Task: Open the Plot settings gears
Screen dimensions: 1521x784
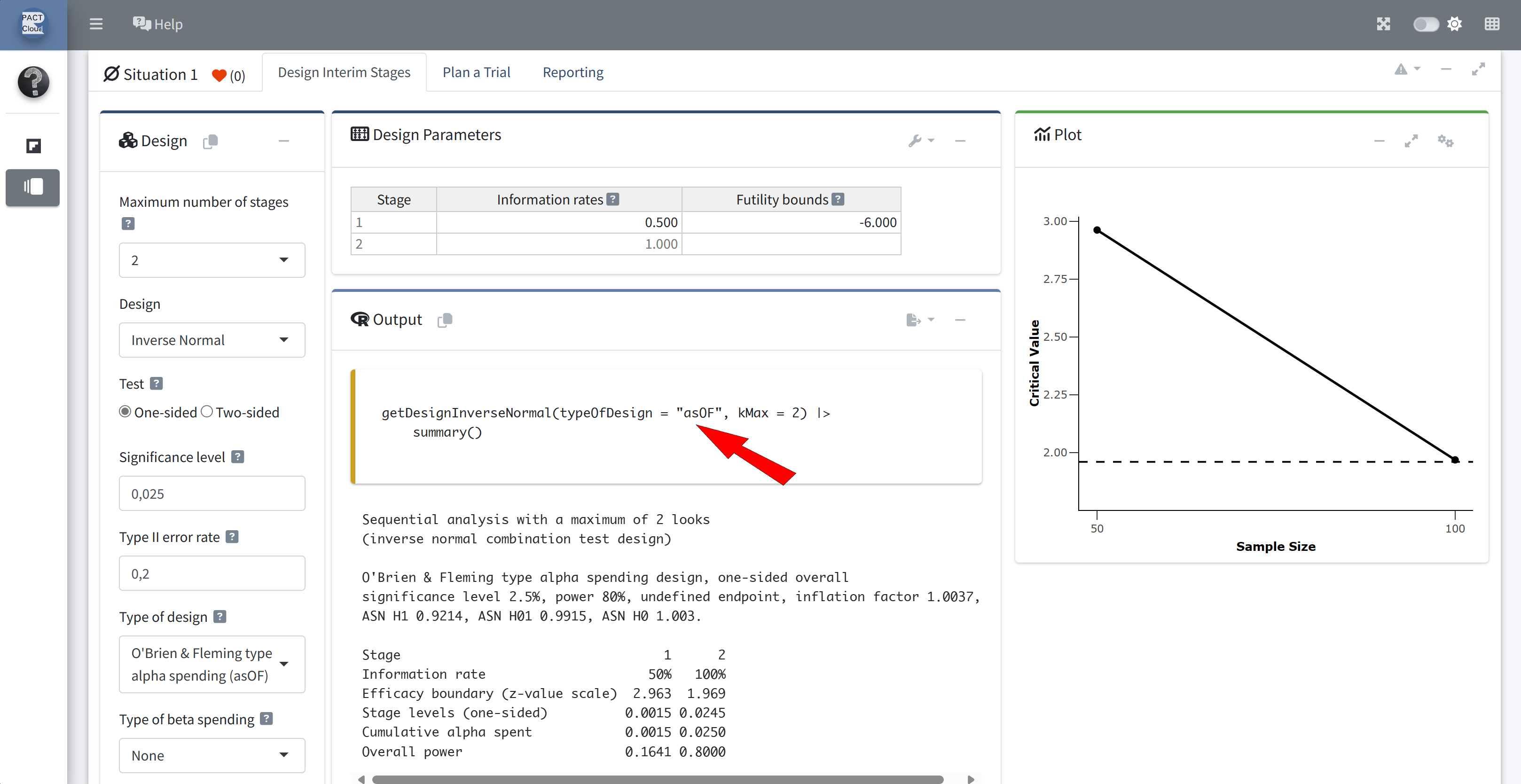Action: [x=1445, y=141]
